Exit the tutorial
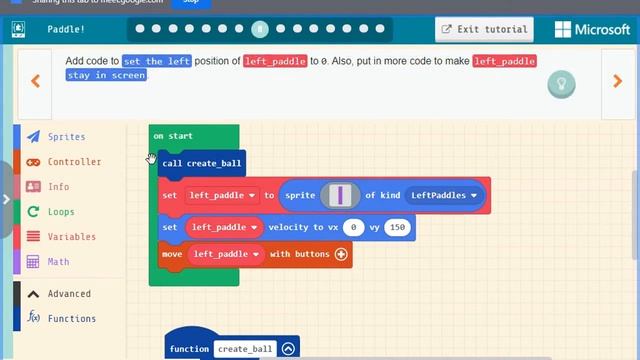Viewport: 640px width, 360px height. click(484, 29)
